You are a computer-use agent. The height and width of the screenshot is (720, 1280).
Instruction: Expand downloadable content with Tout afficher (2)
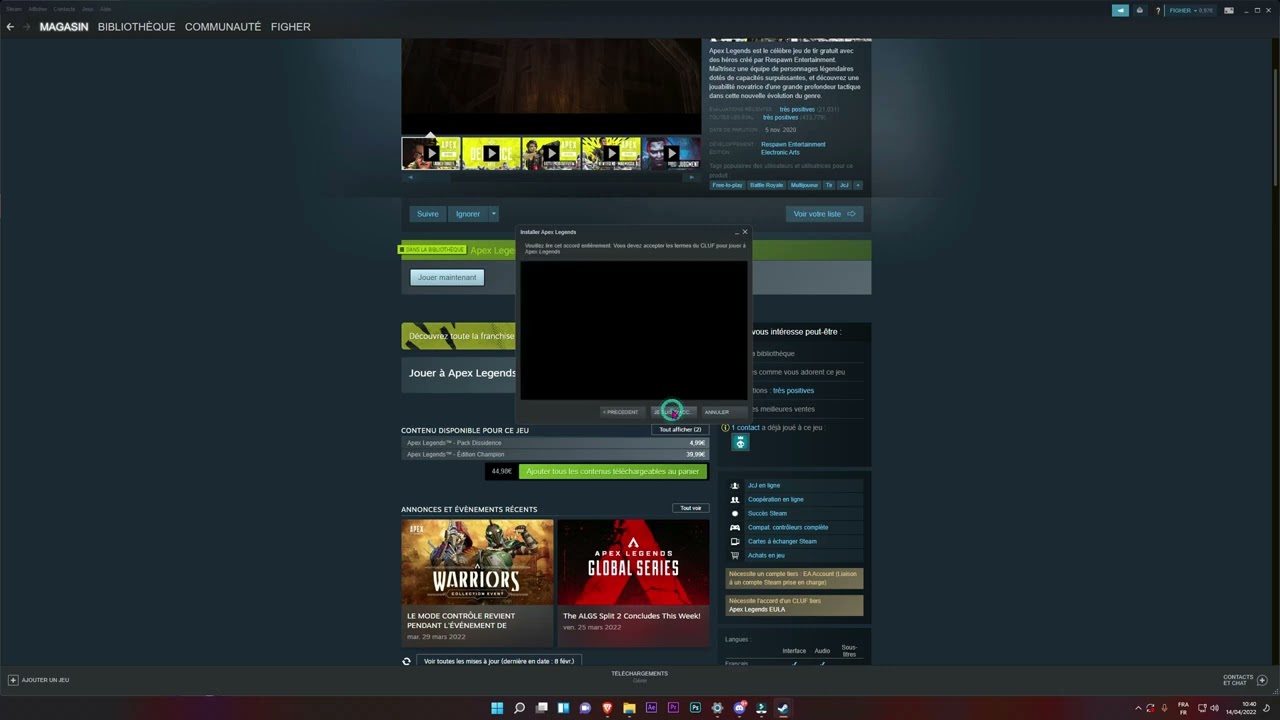(x=680, y=429)
